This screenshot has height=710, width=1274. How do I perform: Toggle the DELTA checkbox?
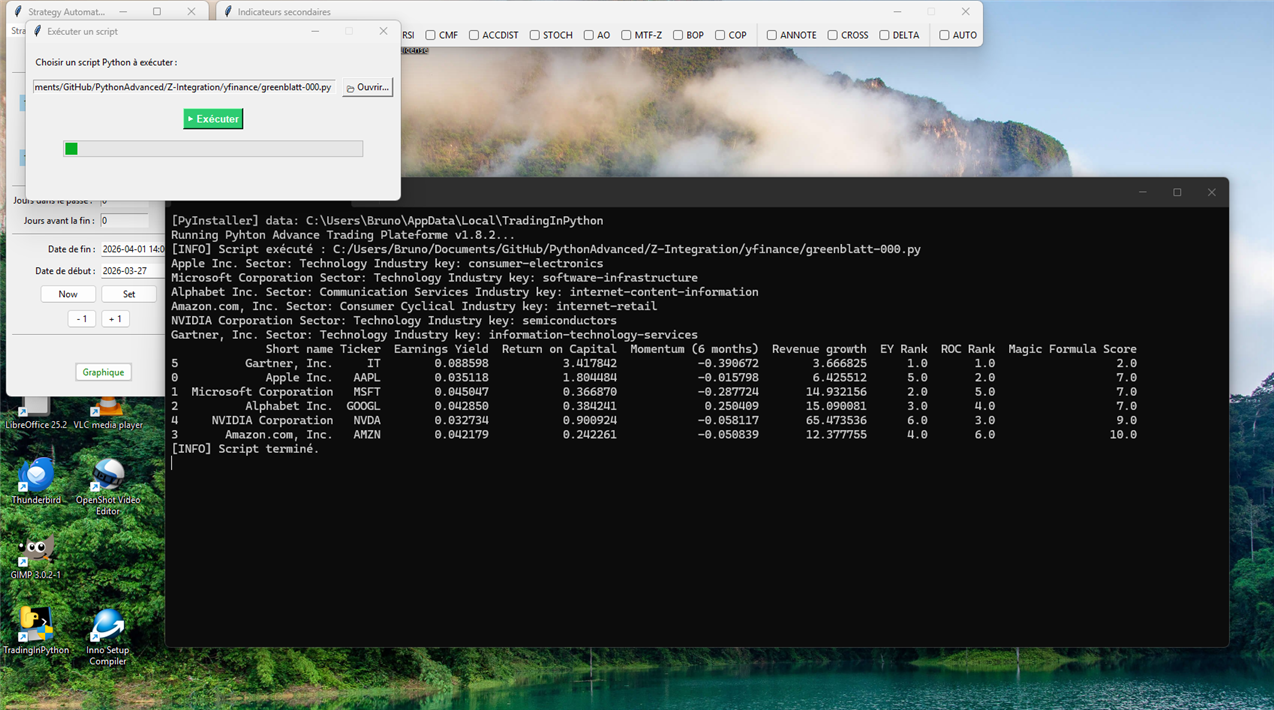tap(884, 35)
